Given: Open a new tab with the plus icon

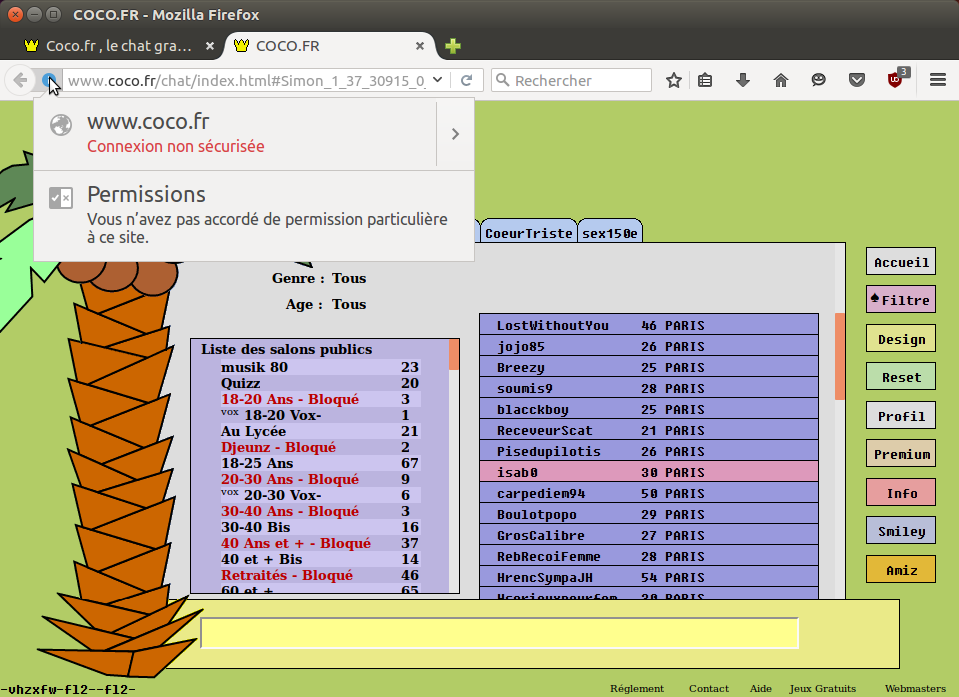Looking at the screenshot, I should click(x=453, y=46).
